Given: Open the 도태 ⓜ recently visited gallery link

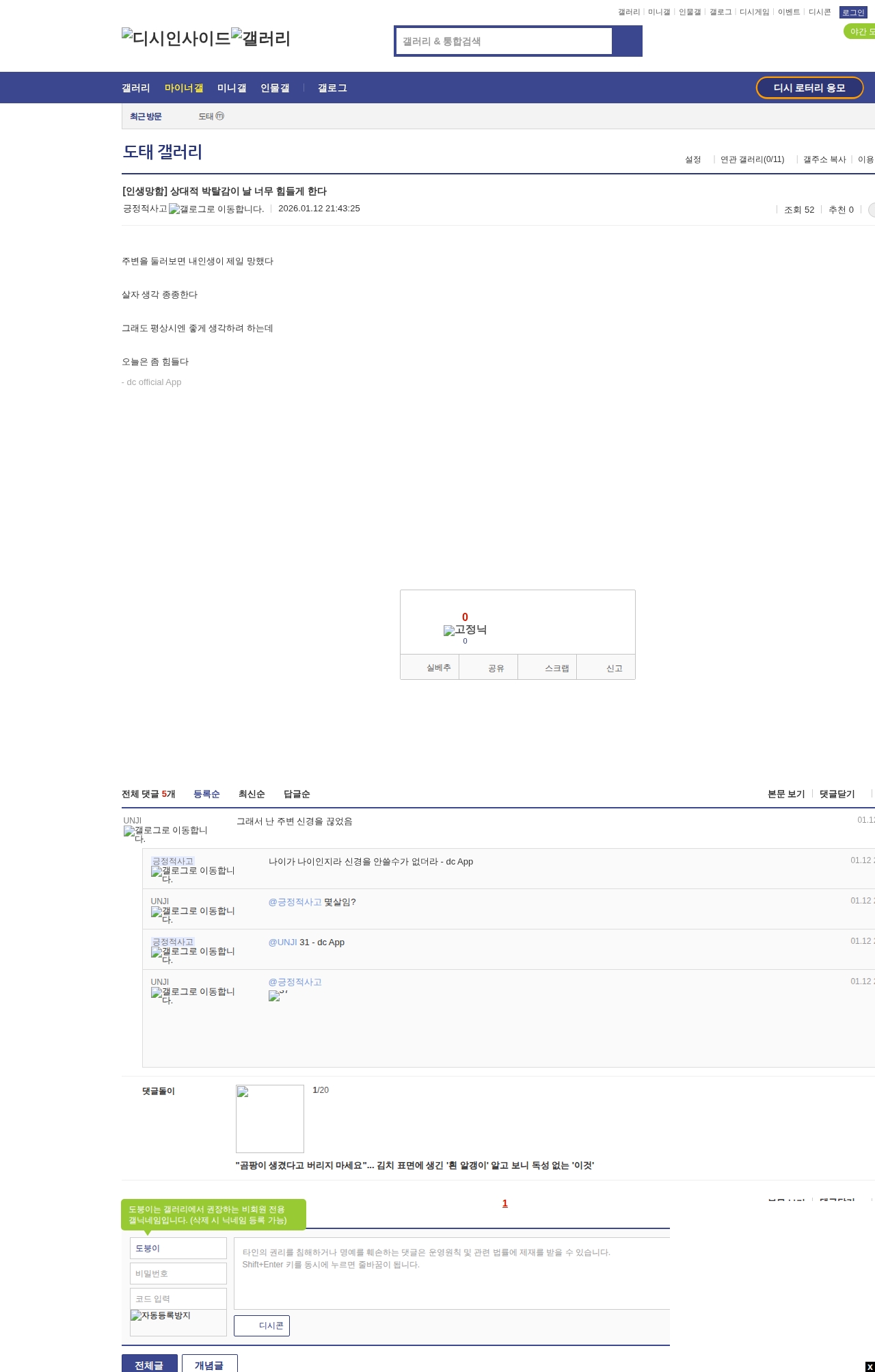Looking at the screenshot, I should coord(211,117).
